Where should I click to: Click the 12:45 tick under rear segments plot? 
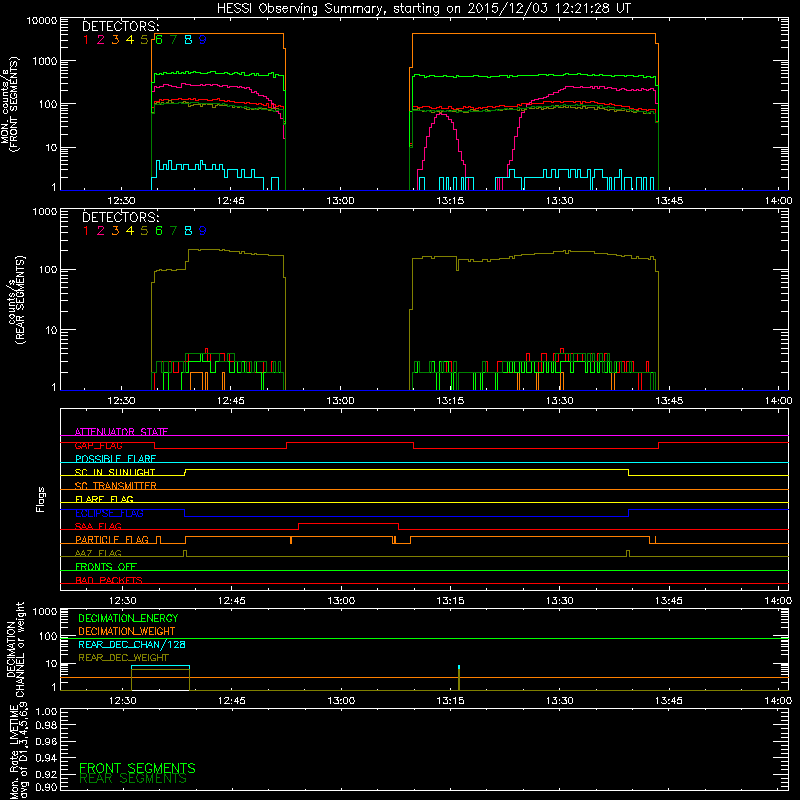click(x=231, y=401)
